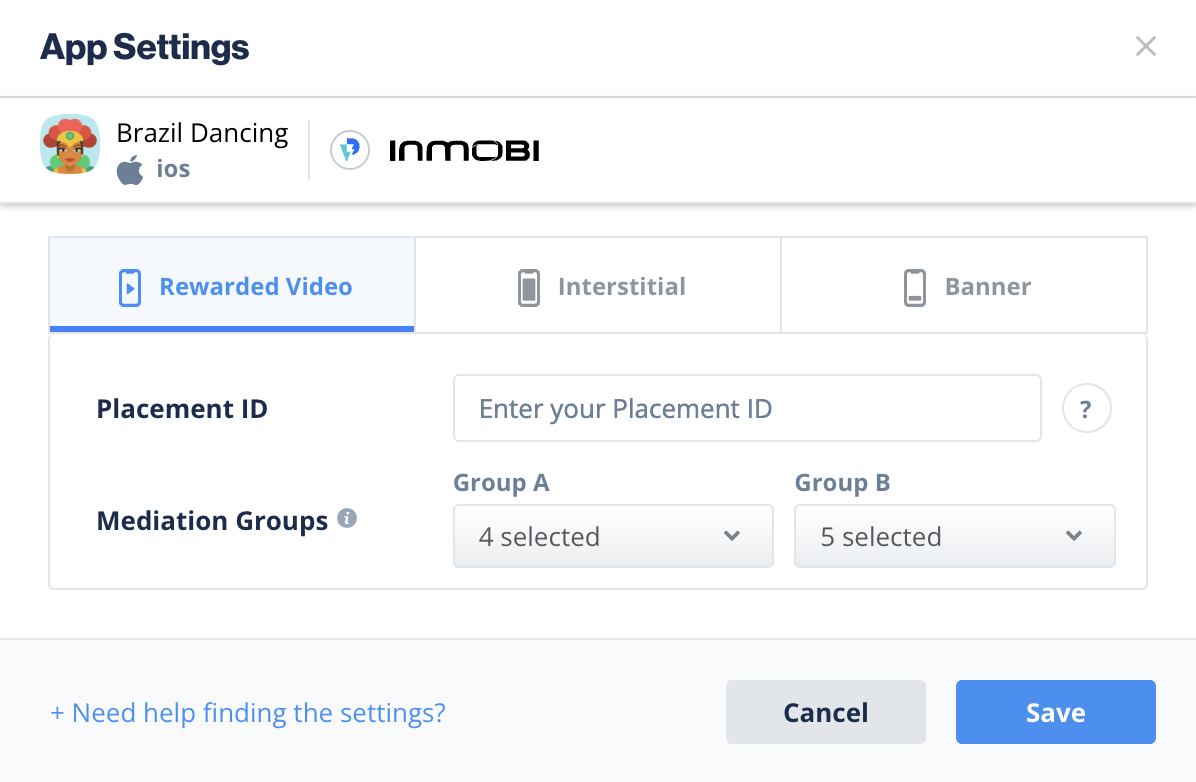Viewport: 1196px width, 782px height.
Task: Open the Placement ID help question mark
Action: [x=1086, y=408]
